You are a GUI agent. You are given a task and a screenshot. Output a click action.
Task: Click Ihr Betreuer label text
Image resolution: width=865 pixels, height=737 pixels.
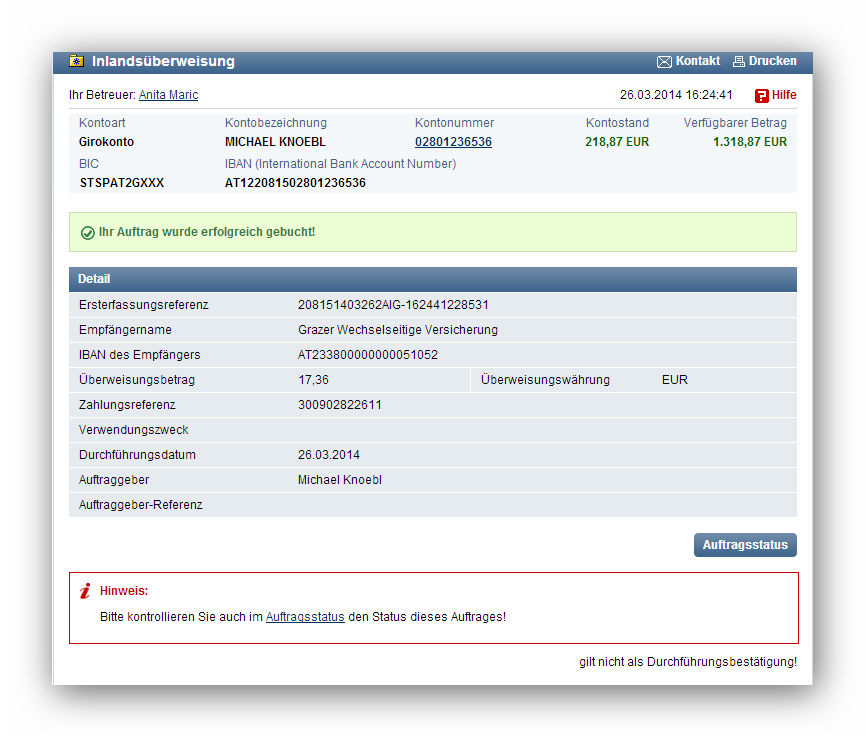coord(102,95)
